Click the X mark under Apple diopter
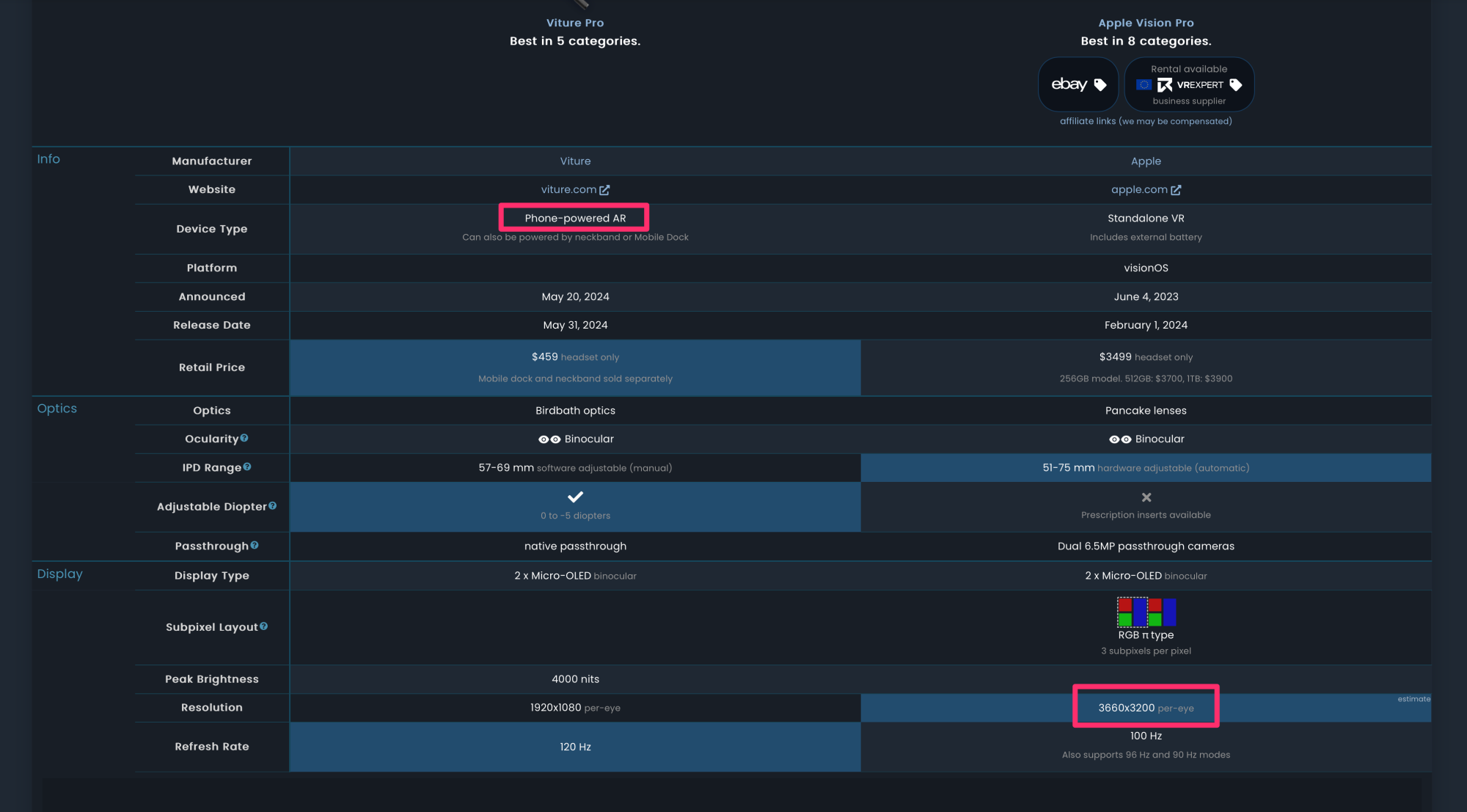This screenshot has width=1467, height=812. 1146,497
